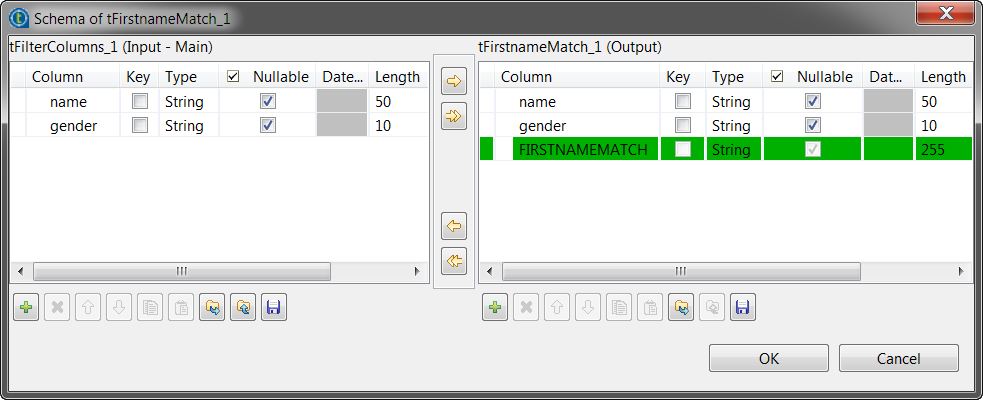The height and width of the screenshot is (400, 983).
Task: Open Type dropdown for output gender row
Action: (733, 125)
